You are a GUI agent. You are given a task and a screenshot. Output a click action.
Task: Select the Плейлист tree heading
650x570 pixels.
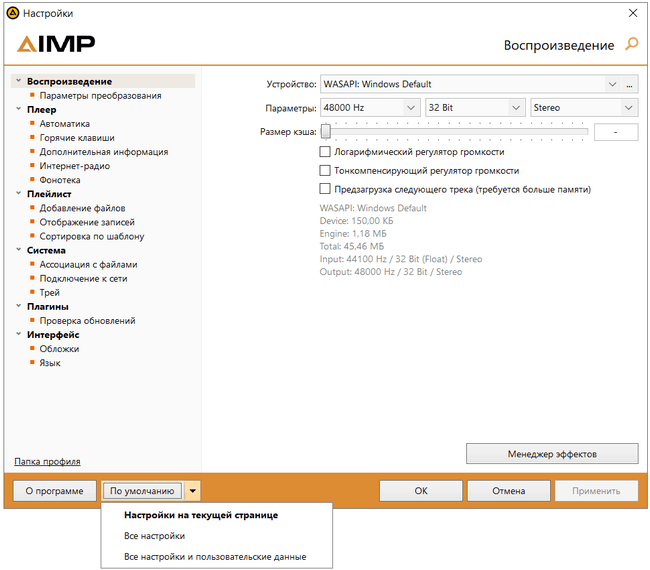click(49, 194)
